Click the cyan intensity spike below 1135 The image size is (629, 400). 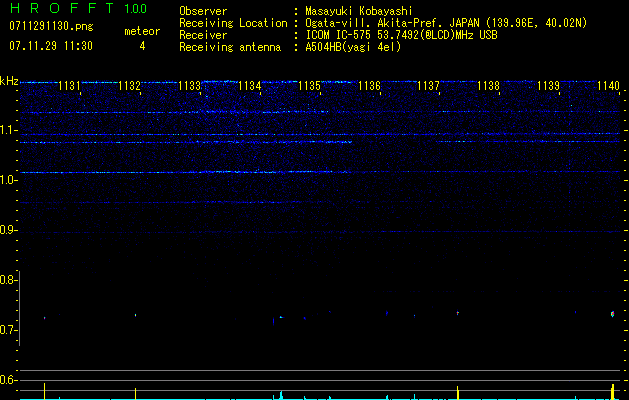[282, 394]
